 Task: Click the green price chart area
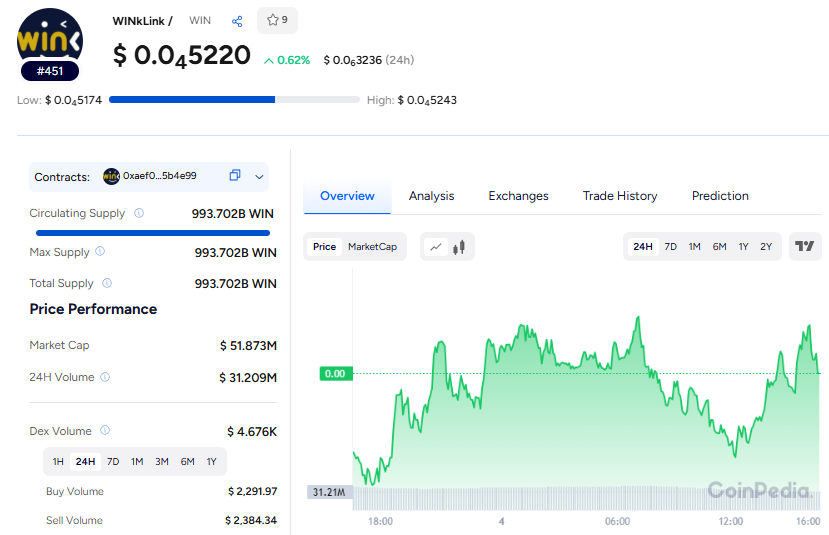coord(586,412)
